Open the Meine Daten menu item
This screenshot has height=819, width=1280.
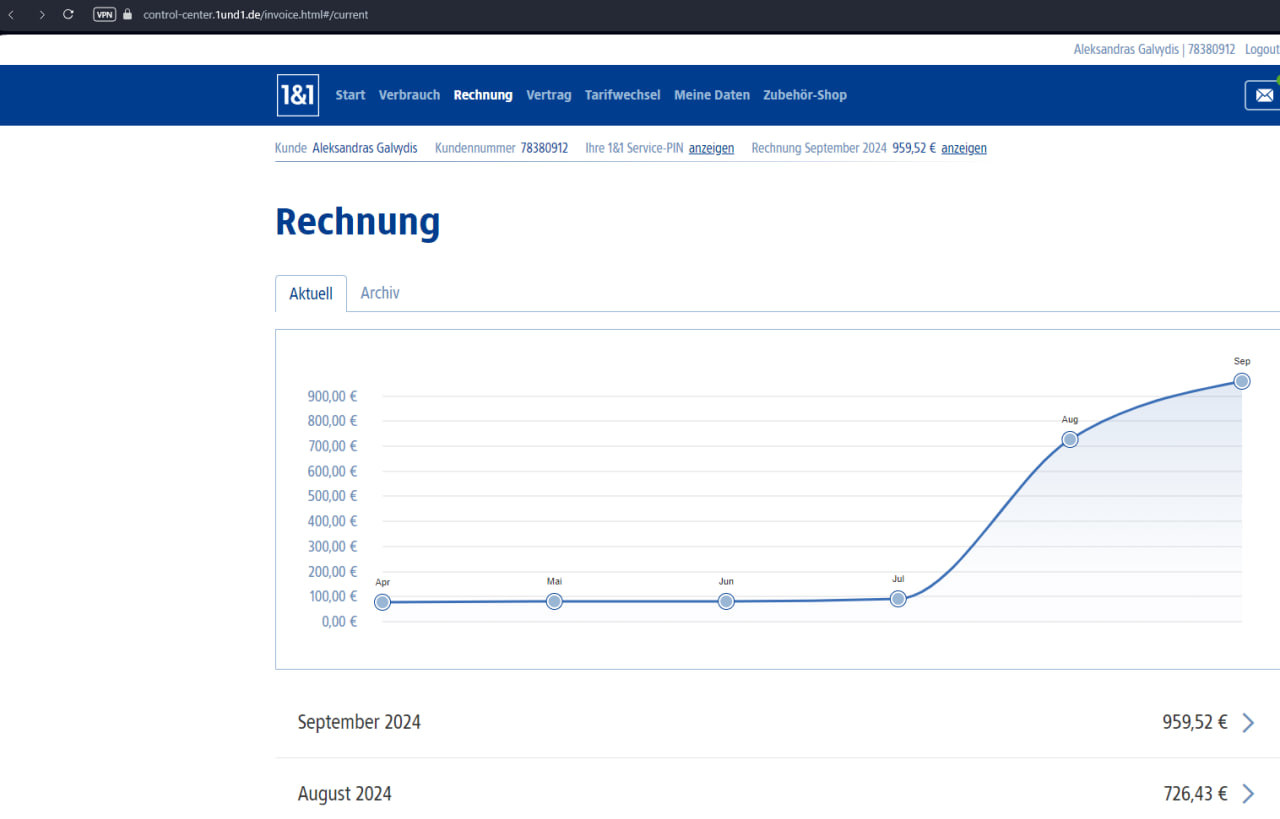pyautogui.click(x=712, y=95)
